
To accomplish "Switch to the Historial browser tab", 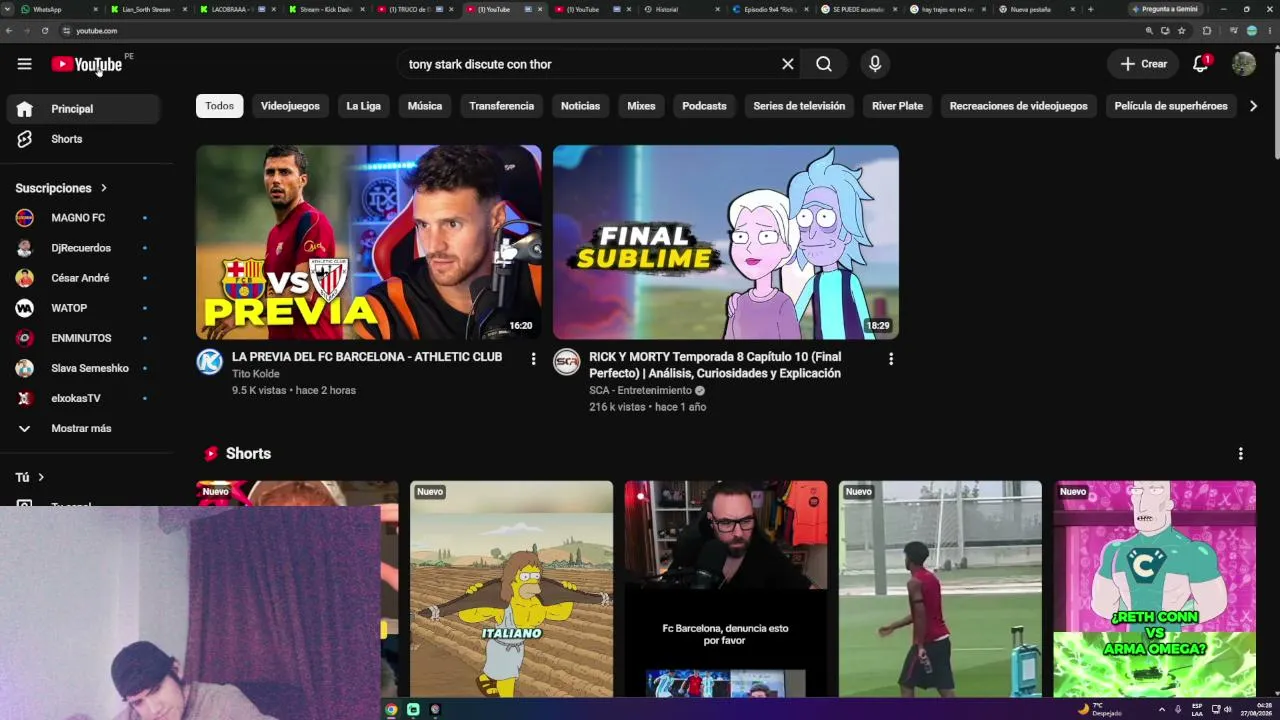I will (682, 9).
